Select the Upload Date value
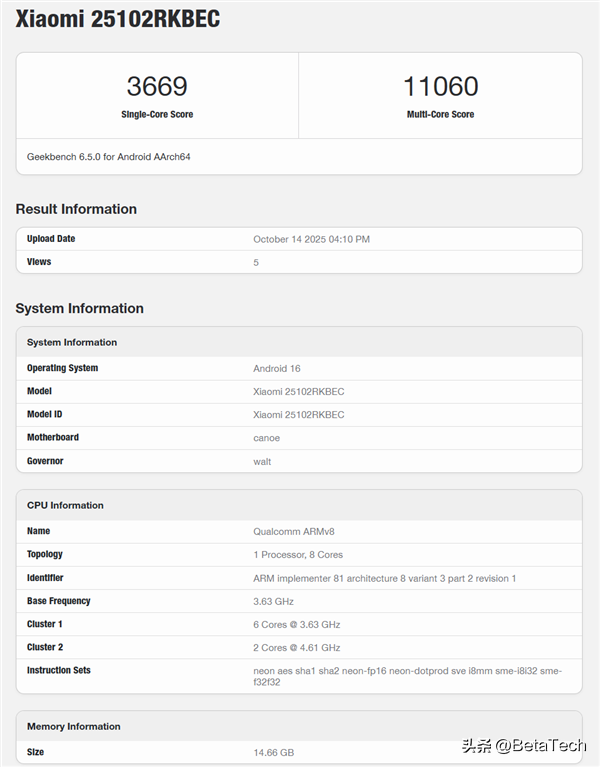600x767 pixels. click(311, 239)
